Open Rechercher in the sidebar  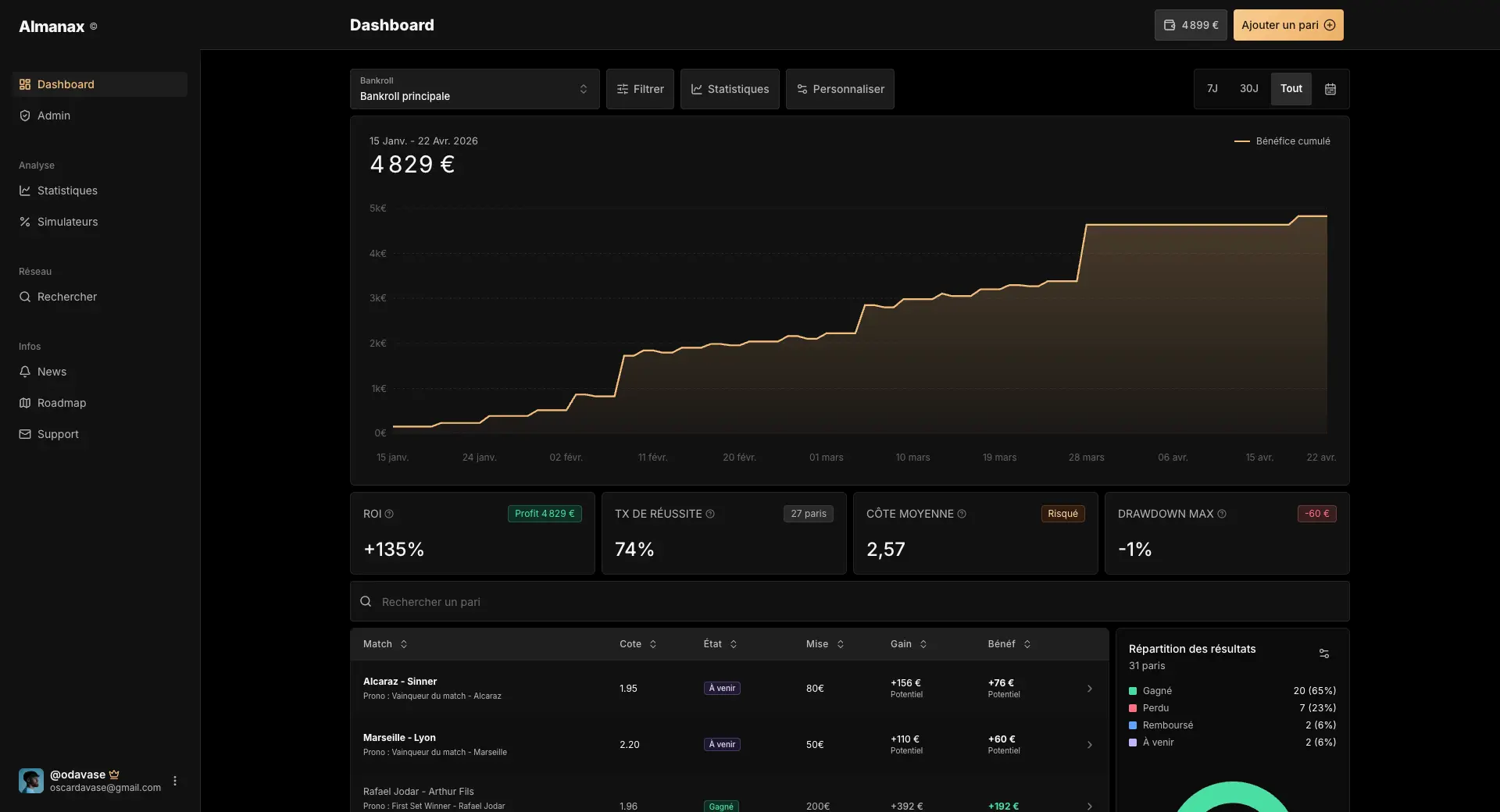pyautogui.click(x=99, y=297)
